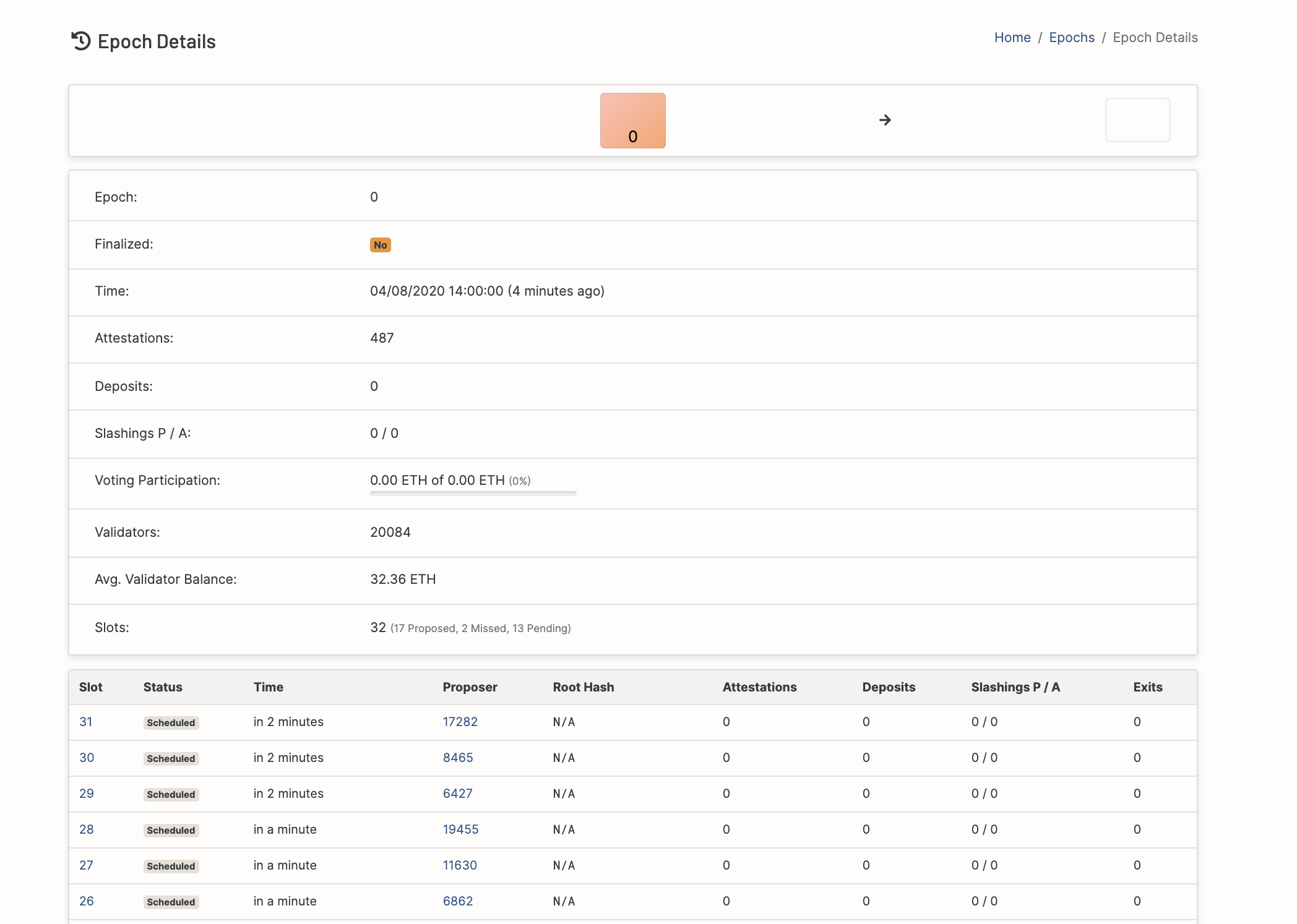Open slot 27 link
This screenshot has width=1297, height=924.
tap(86, 865)
